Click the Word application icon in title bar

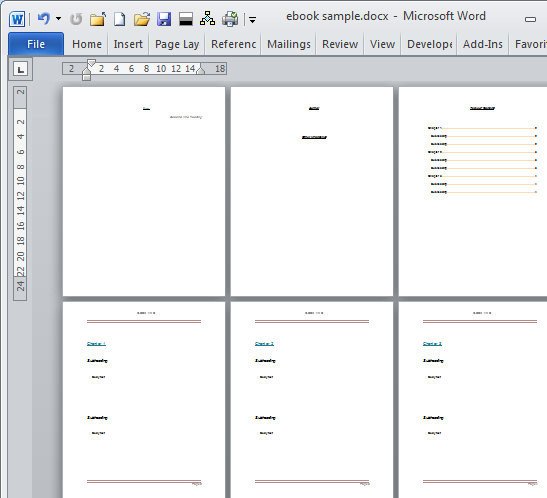(17, 19)
